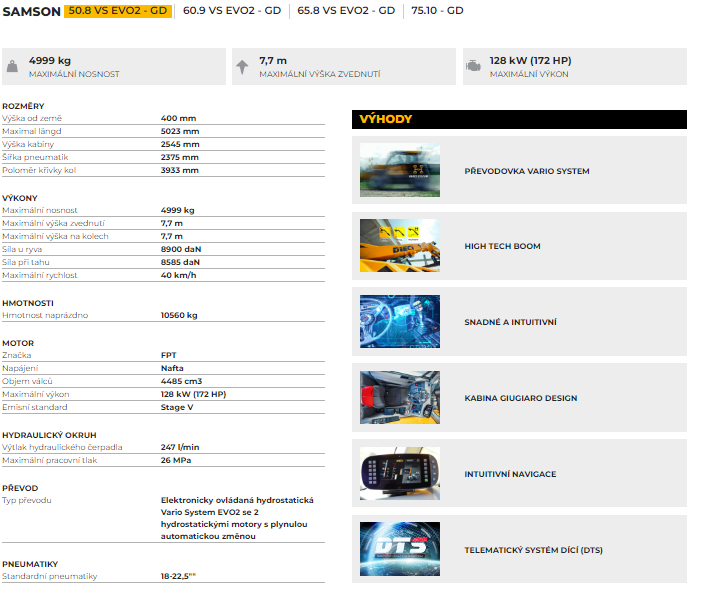Screen dimensions: 701x607
Task: Click the MAXIMÁLNÍ NOSNOST label
Action: (x=74, y=74)
